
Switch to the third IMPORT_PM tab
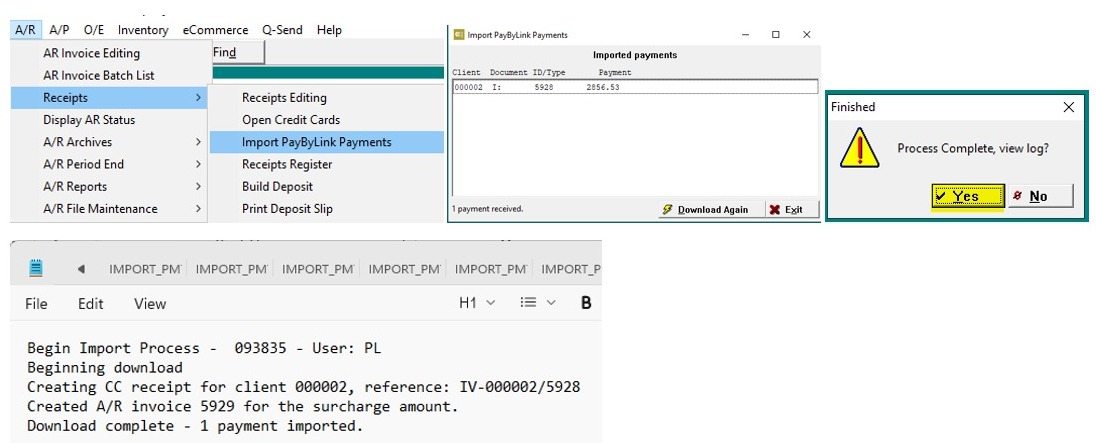point(318,269)
